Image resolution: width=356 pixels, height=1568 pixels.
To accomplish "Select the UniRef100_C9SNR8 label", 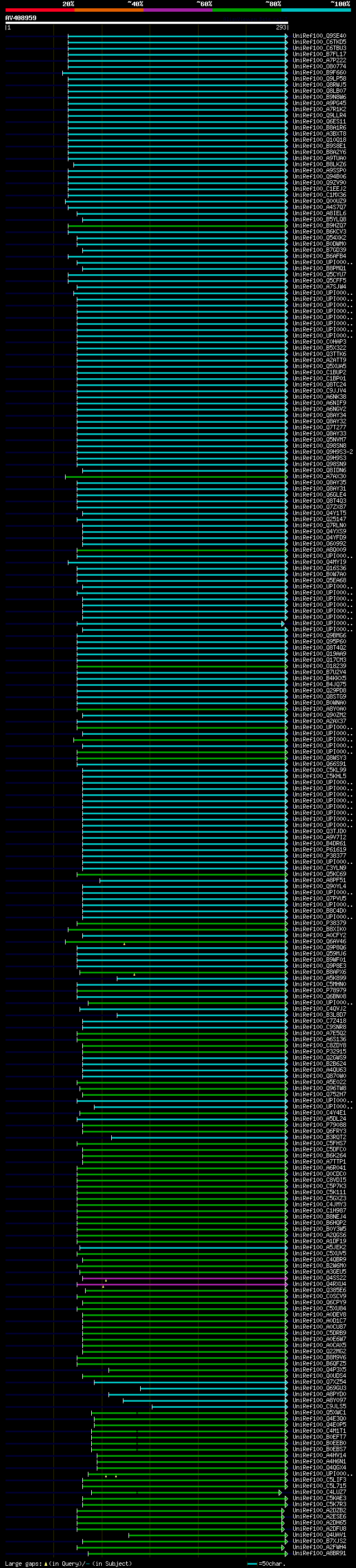I will (x=319, y=1027).
